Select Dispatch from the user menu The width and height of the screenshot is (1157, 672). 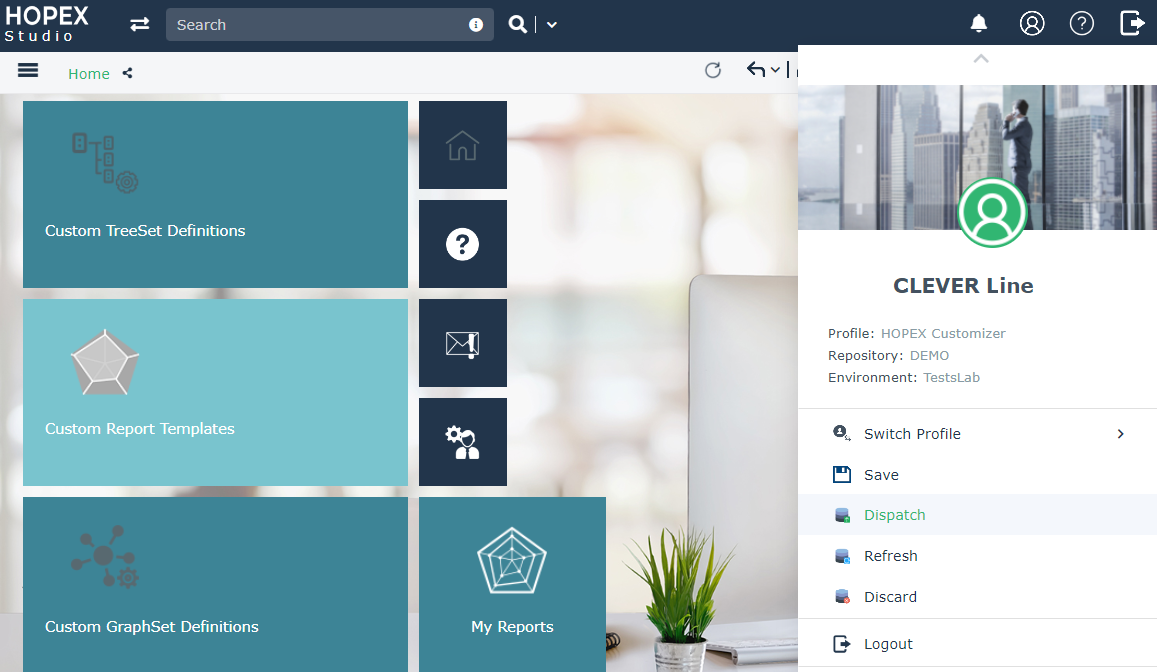pos(894,515)
